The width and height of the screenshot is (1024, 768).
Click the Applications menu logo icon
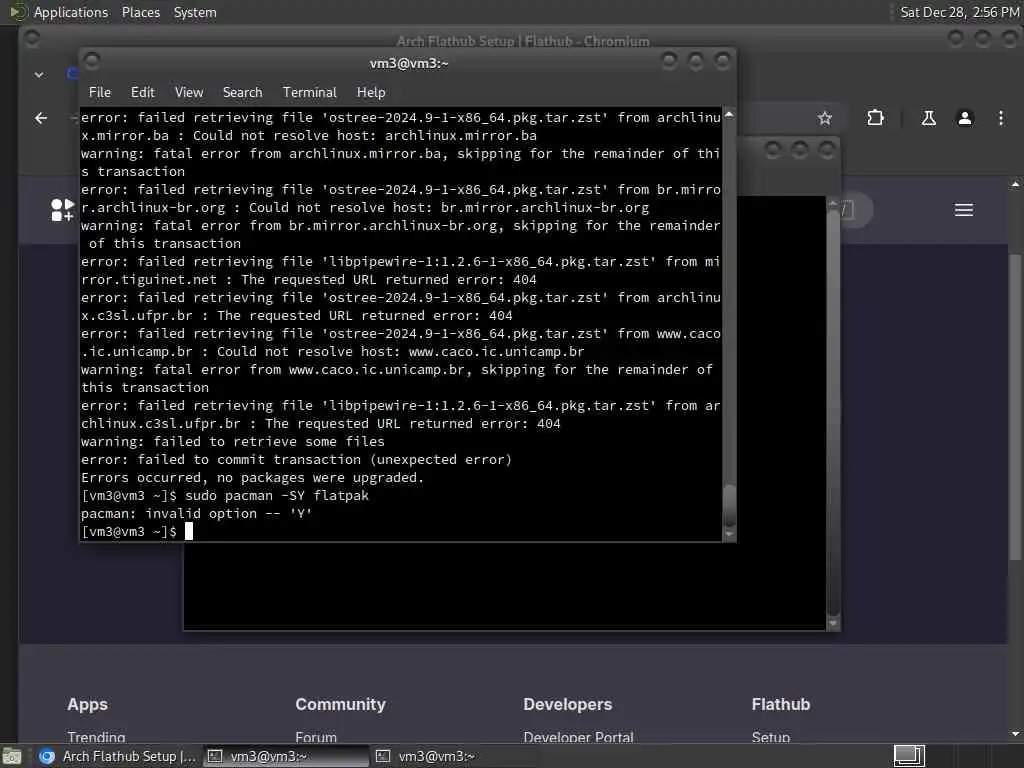pyautogui.click(x=18, y=12)
